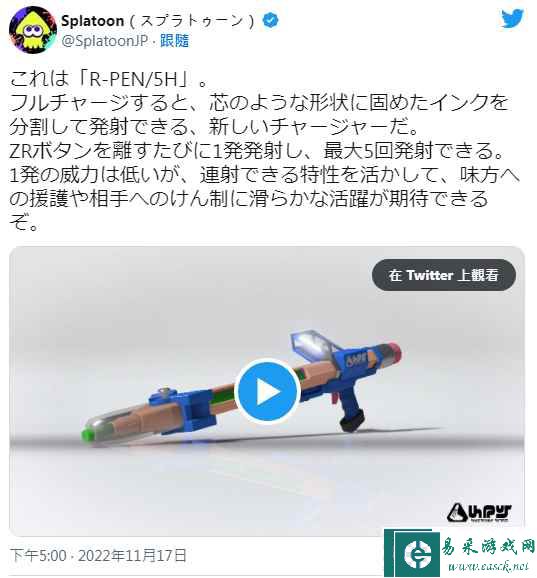
Task: Click the 在 Twitter 上観看 button
Action: coord(444,275)
